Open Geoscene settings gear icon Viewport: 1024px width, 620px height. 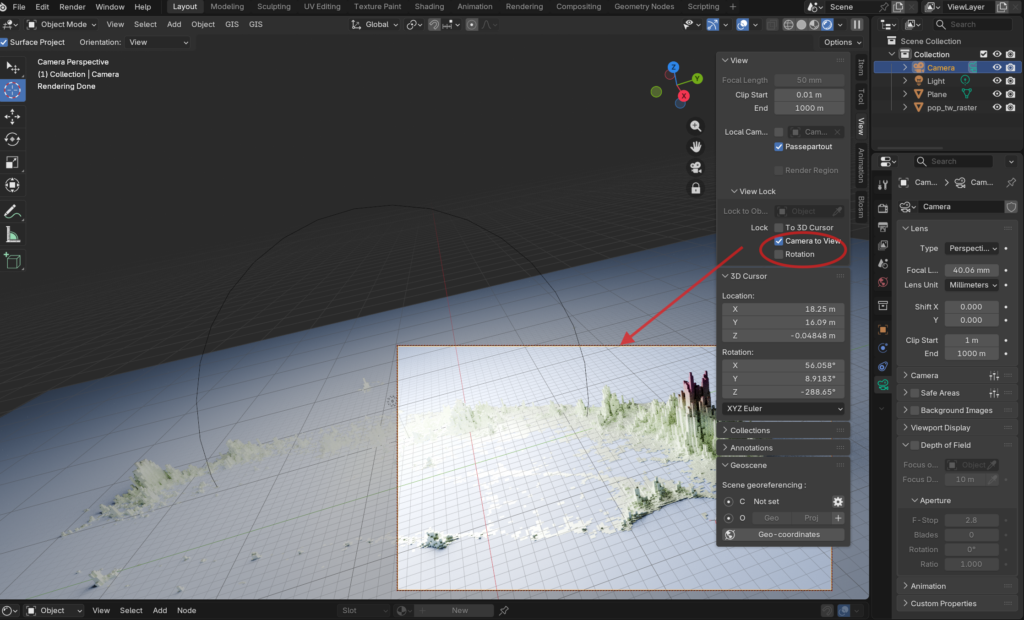pos(838,502)
